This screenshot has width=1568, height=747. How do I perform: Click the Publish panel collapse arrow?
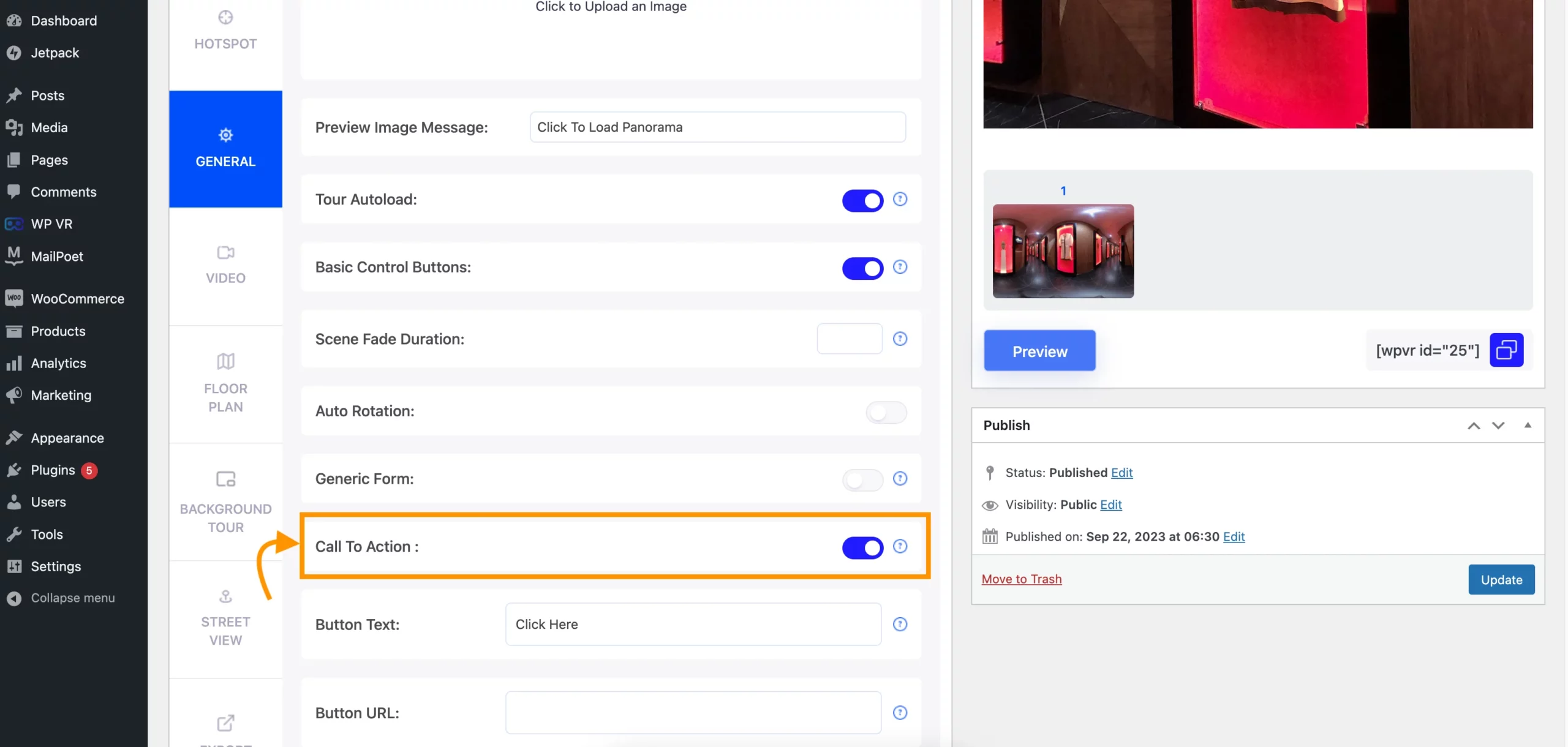point(1527,425)
